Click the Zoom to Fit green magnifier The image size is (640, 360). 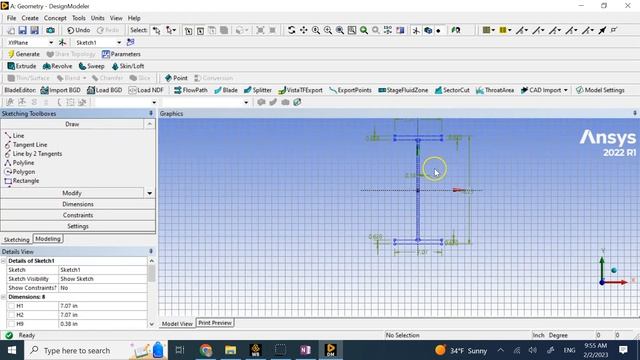click(x=364, y=30)
